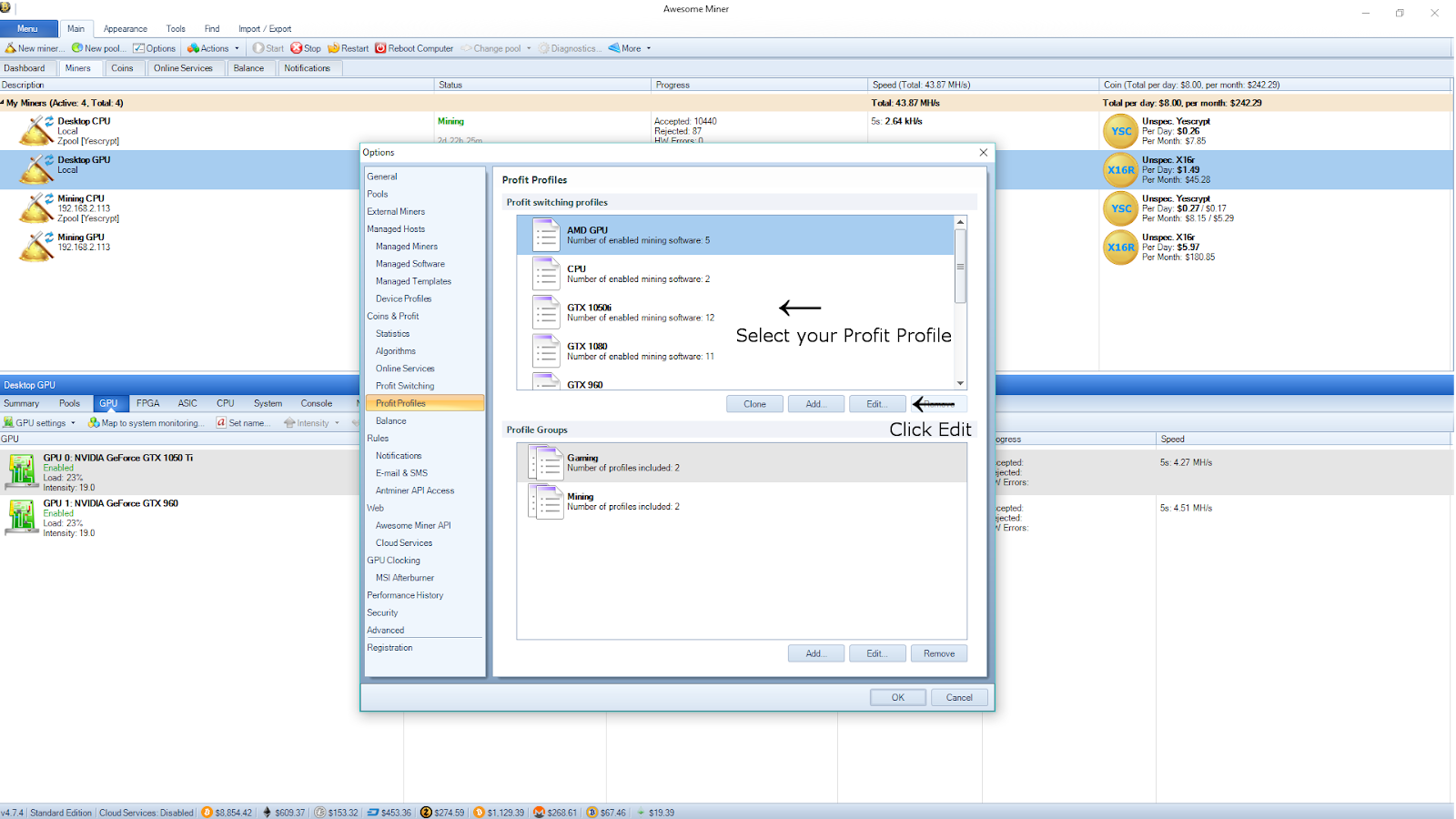Open the GPU settings dropdown
The height and width of the screenshot is (819, 1456).
[x=73, y=423]
